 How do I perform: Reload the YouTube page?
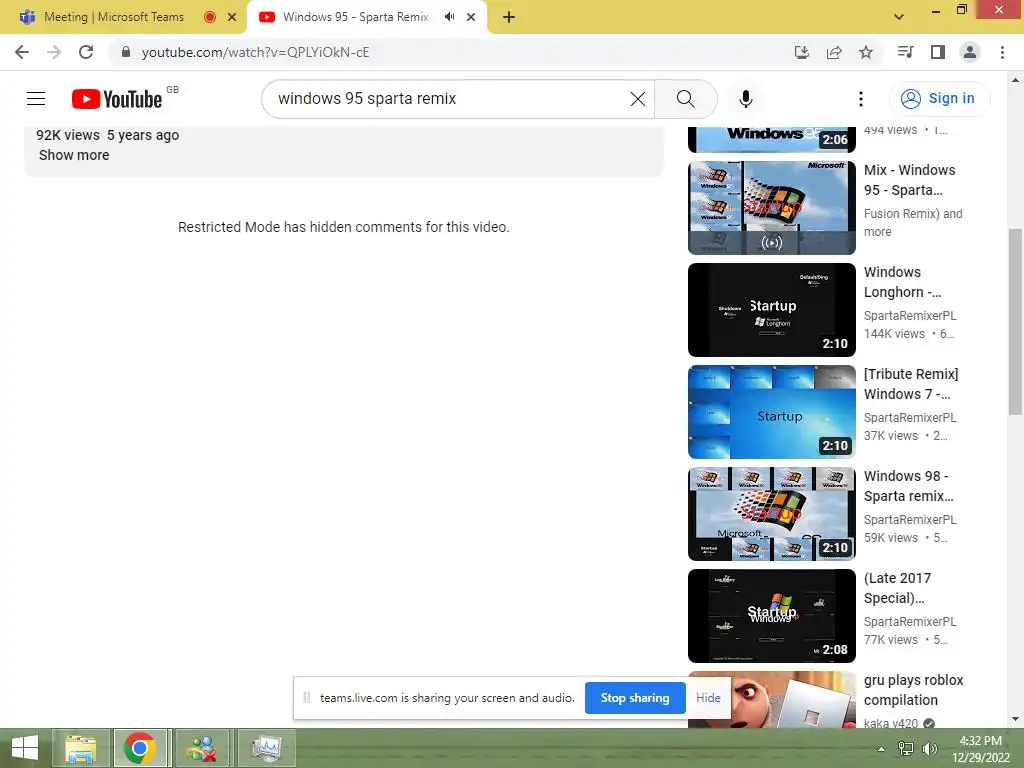86,52
